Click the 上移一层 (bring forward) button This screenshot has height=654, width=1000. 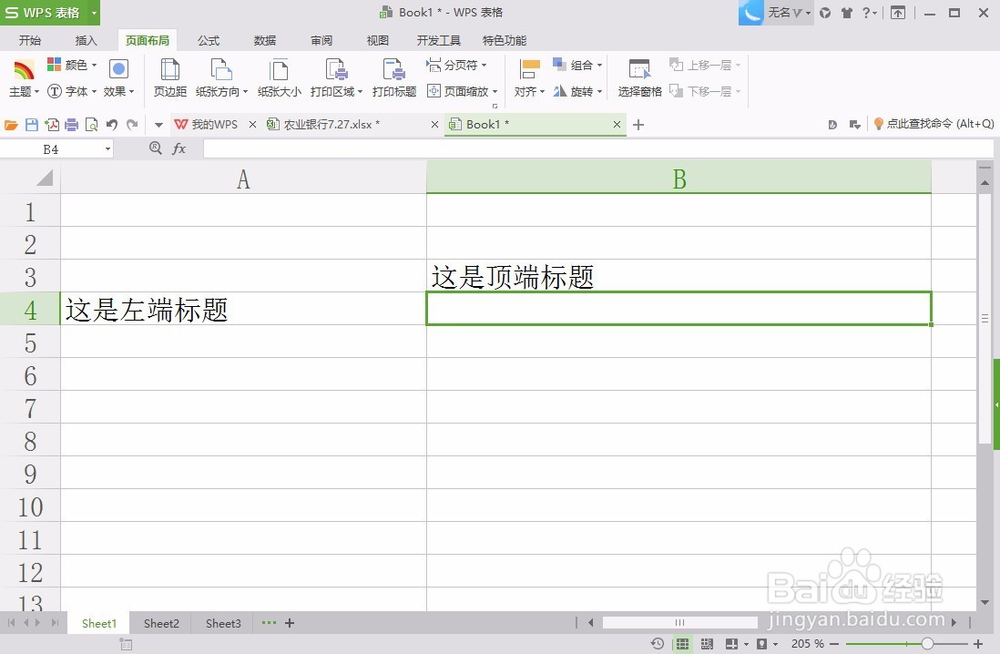pos(705,64)
